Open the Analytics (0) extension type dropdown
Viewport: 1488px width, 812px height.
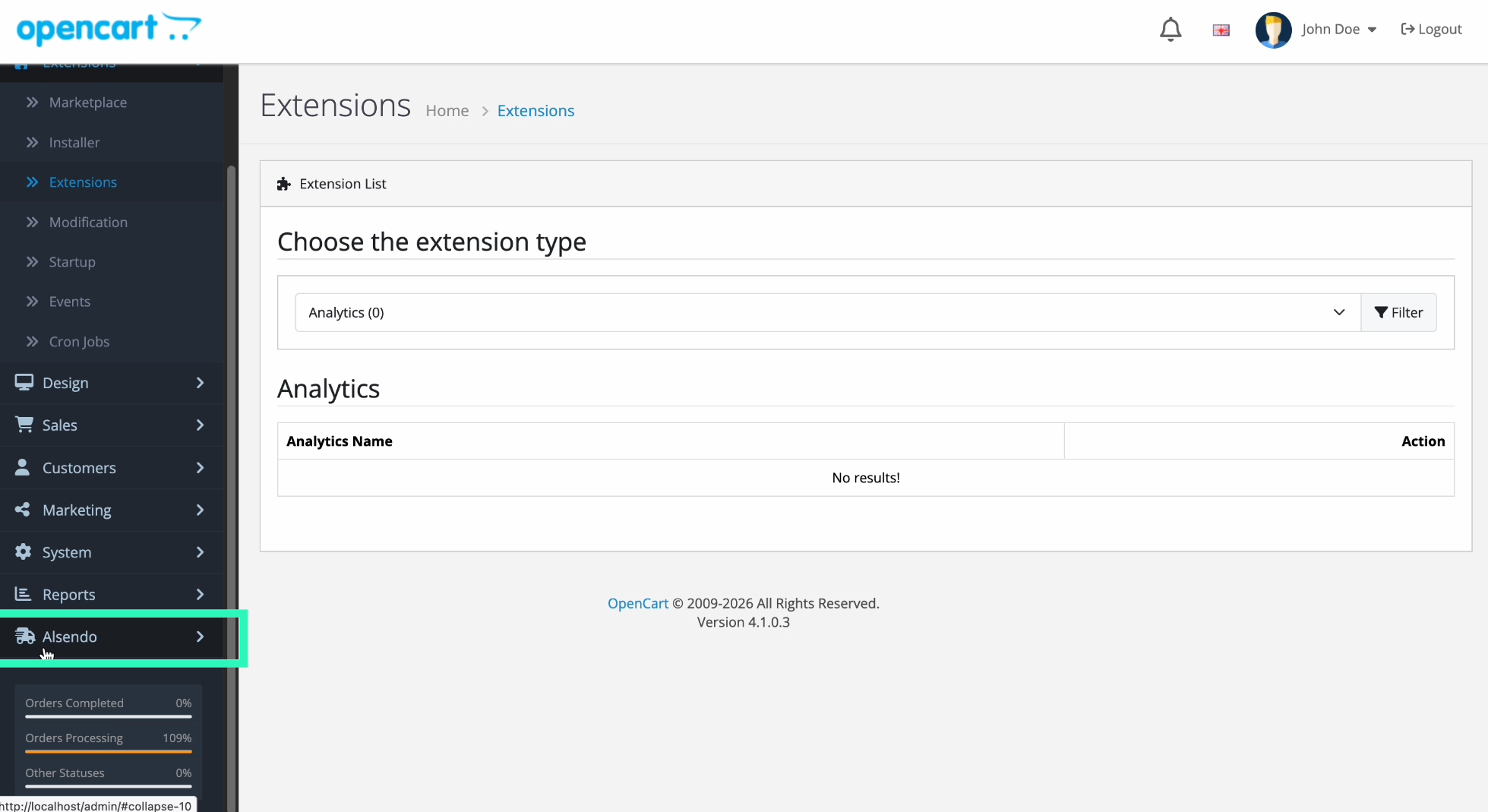[827, 312]
